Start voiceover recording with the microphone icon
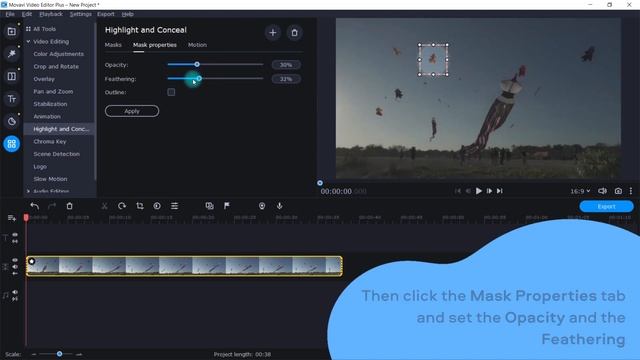 (280, 206)
